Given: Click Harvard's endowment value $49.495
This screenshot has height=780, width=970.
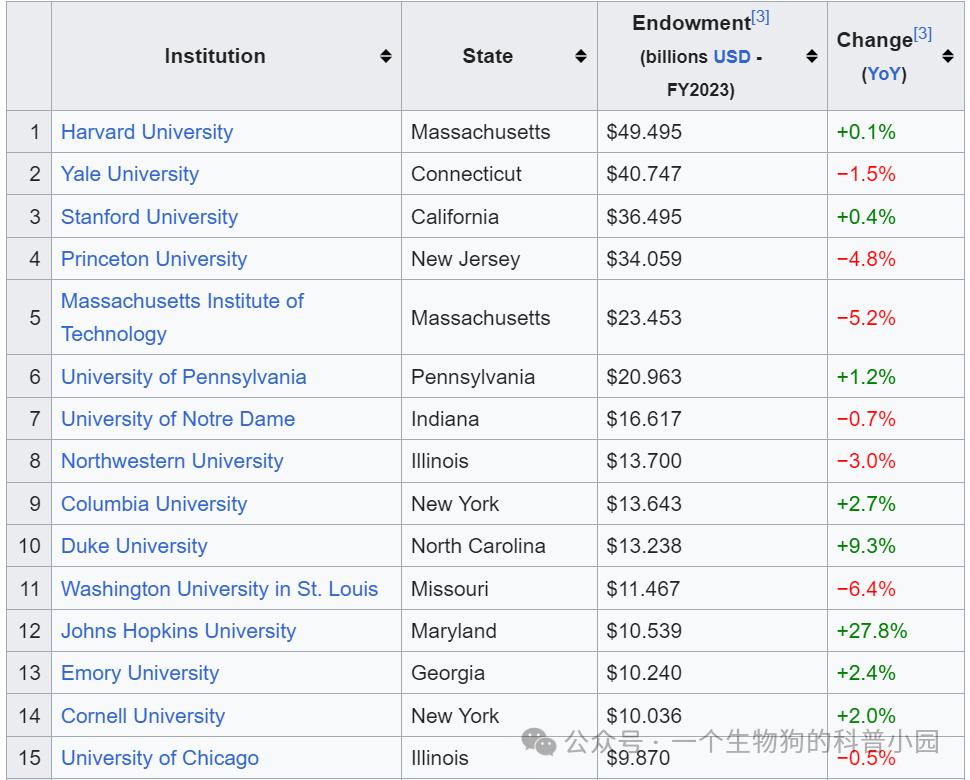Looking at the screenshot, I should (x=644, y=132).
